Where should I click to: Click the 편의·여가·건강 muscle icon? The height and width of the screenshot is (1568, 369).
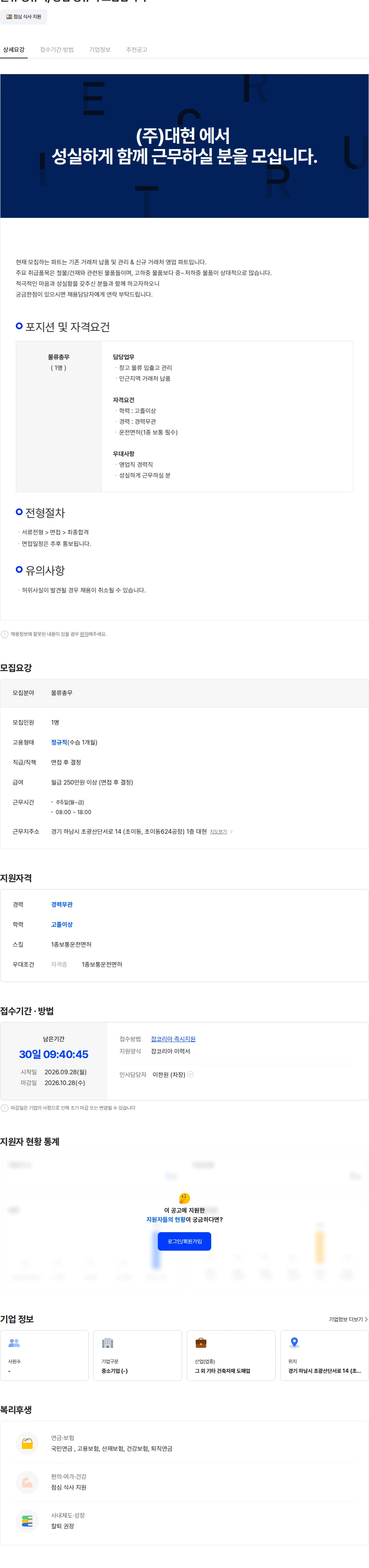coord(27,1482)
